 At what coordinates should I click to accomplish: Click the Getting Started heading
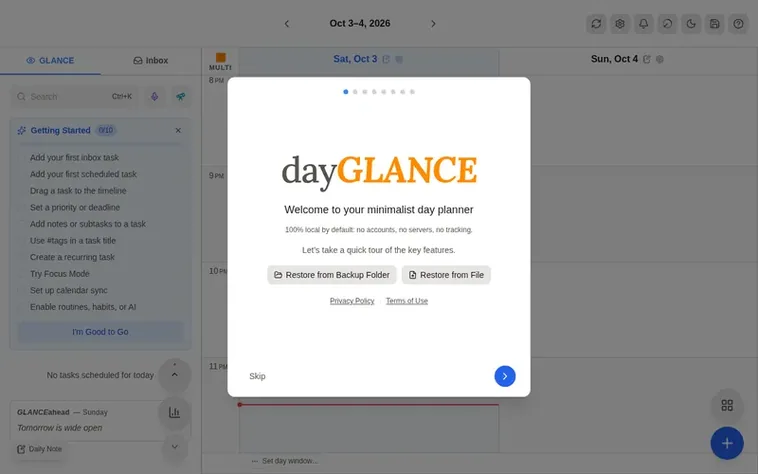click(x=60, y=130)
